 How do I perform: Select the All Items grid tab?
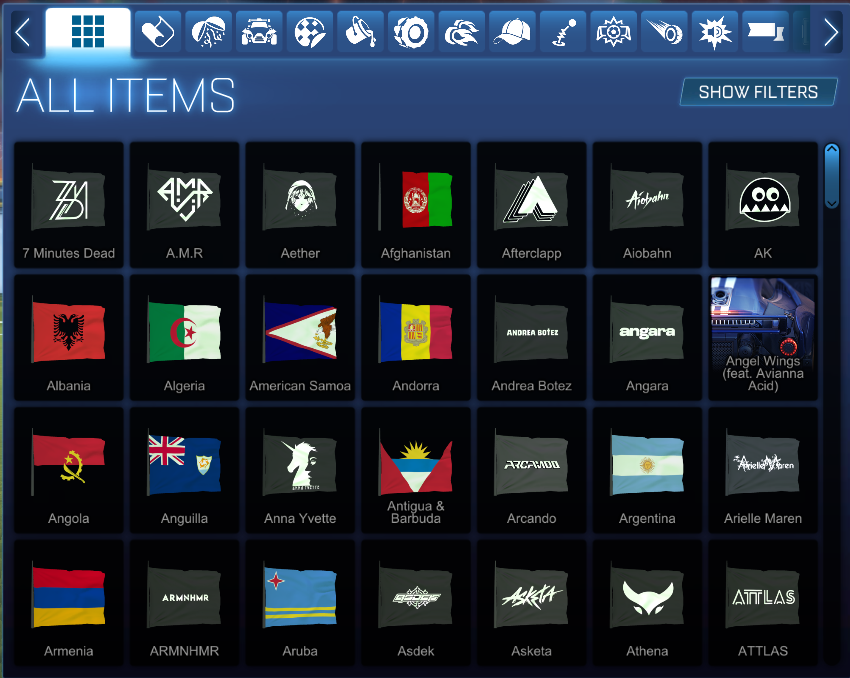(x=88, y=32)
